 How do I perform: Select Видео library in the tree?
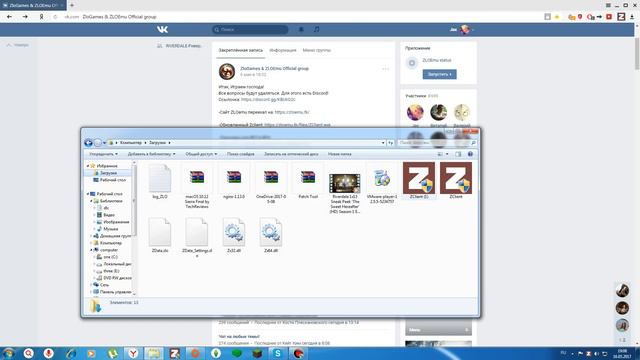point(106,215)
